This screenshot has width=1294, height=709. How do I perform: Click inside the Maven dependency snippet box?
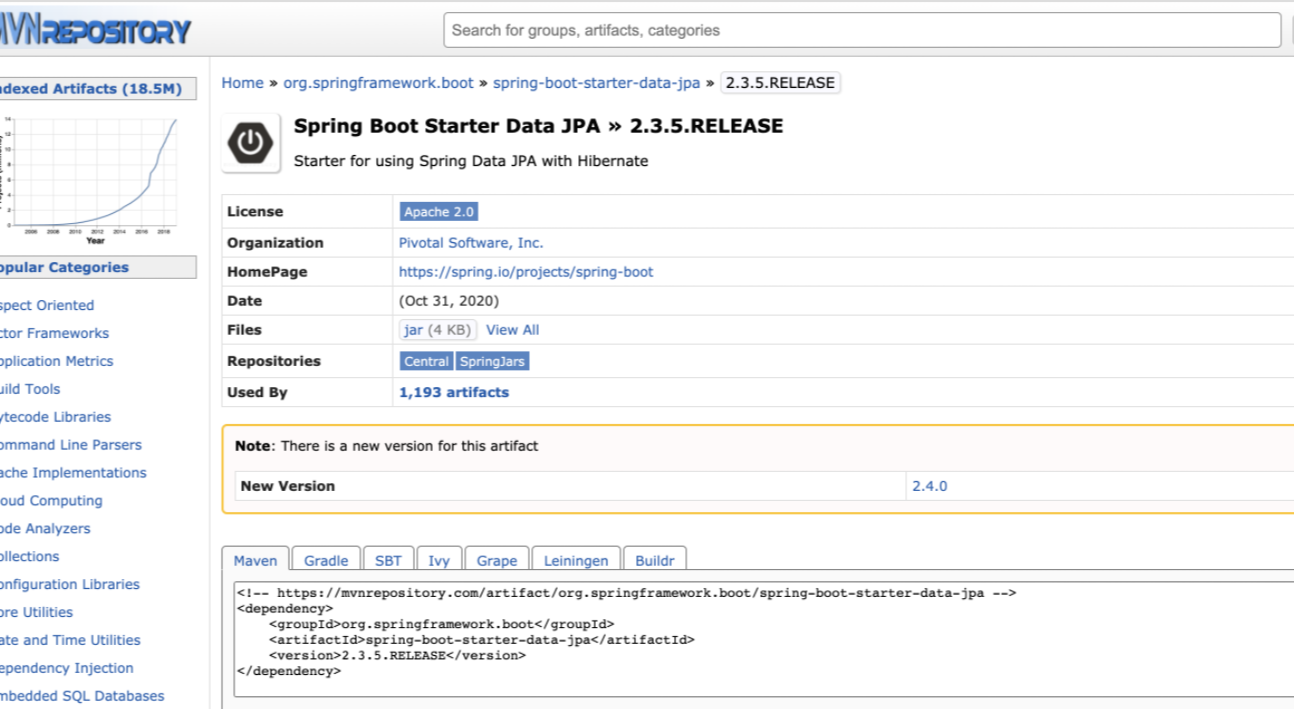pos(762,640)
